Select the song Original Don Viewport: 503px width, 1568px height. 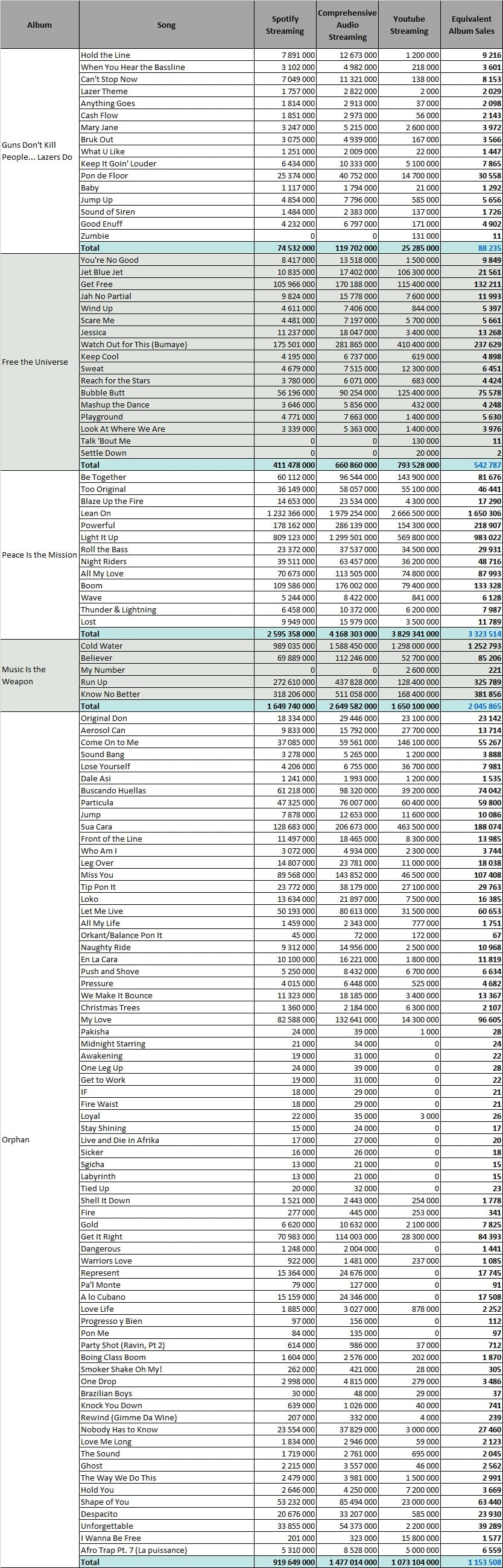(104, 718)
